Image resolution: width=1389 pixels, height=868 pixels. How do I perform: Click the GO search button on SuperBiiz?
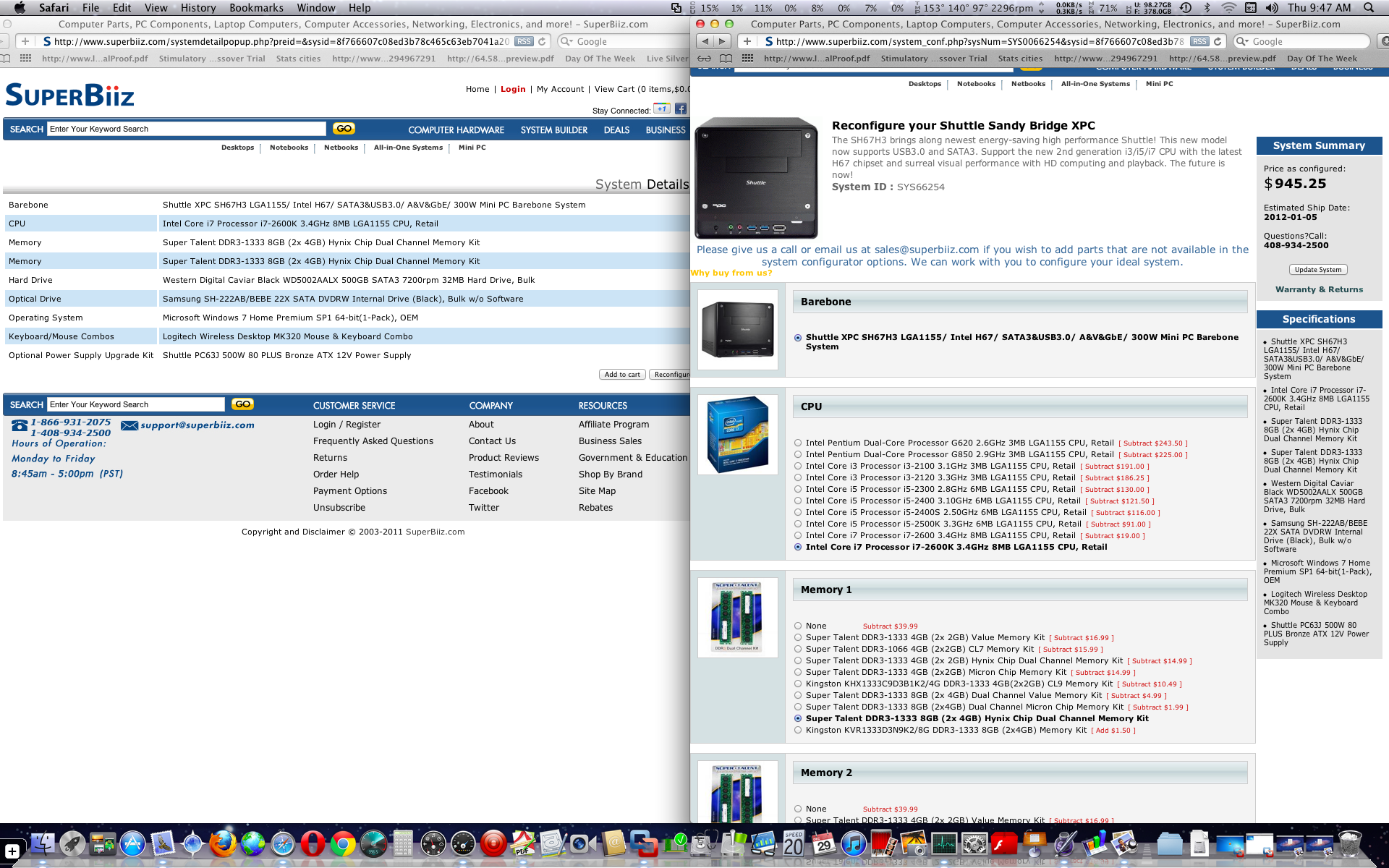coord(344,128)
